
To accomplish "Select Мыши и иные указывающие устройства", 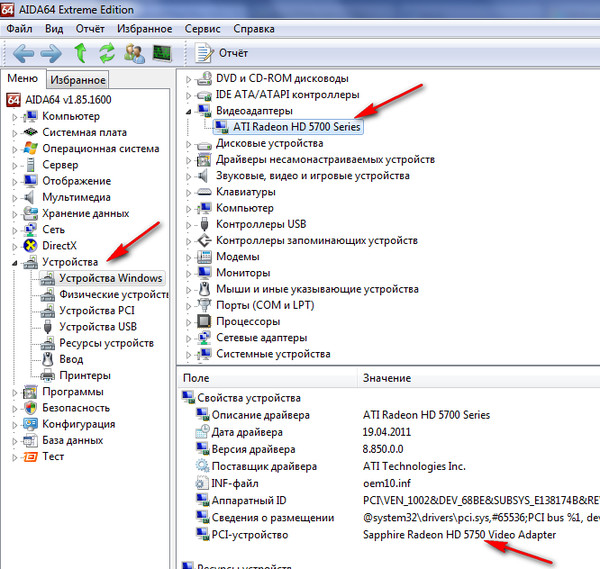I will click(317, 289).
